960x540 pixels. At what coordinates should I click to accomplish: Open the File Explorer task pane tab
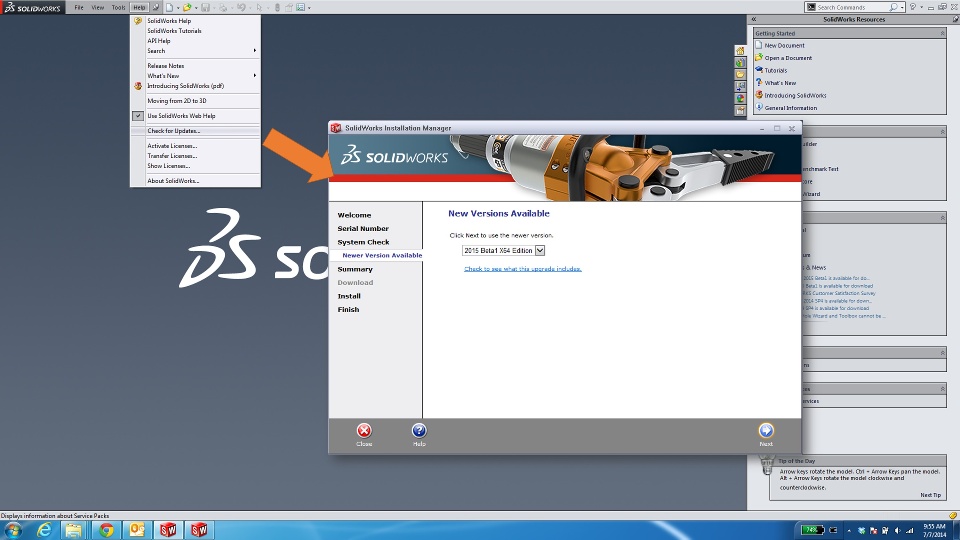[x=740, y=74]
